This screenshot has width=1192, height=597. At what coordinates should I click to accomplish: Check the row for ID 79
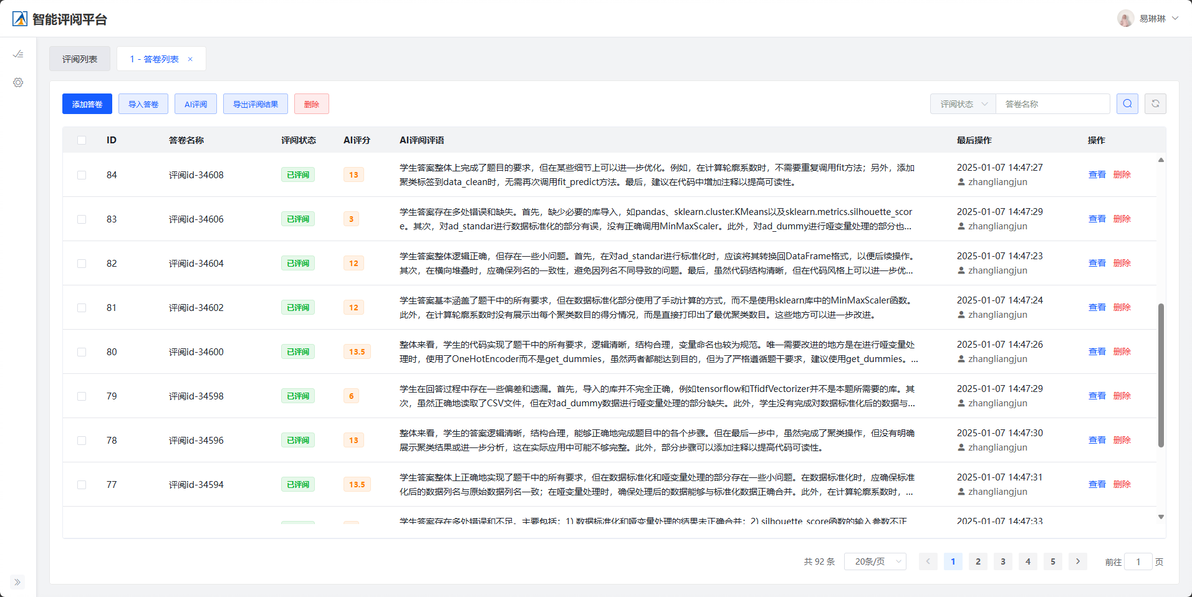pyautogui.click(x=81, y=395)
